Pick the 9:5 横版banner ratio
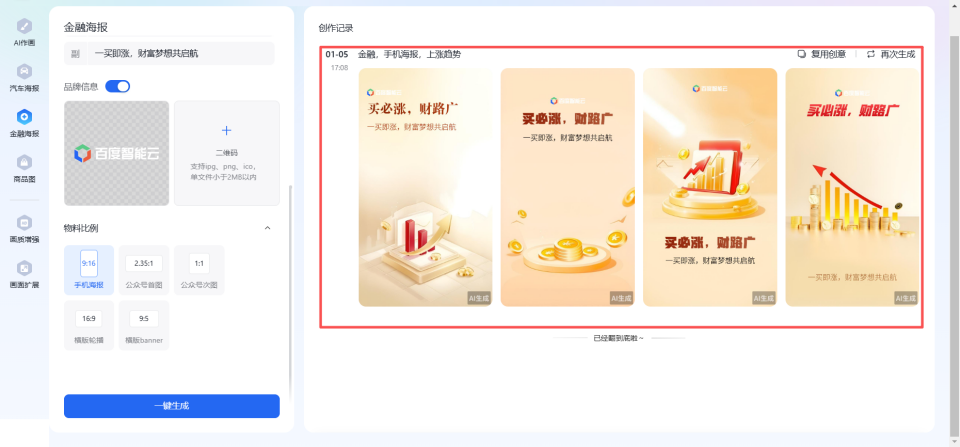 144,325
